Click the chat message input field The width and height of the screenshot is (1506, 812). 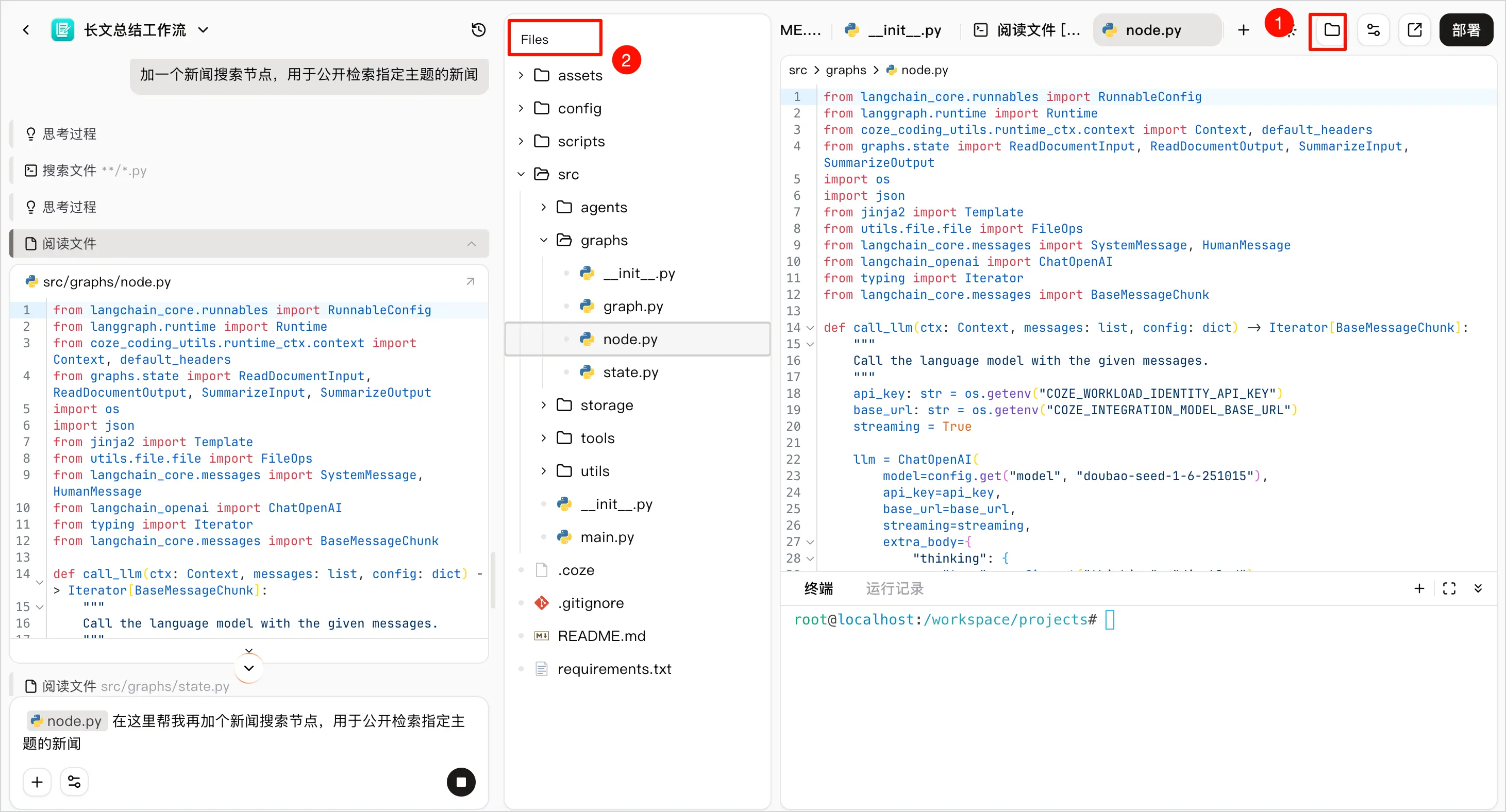pyautogui.click(x=249, y=732)
